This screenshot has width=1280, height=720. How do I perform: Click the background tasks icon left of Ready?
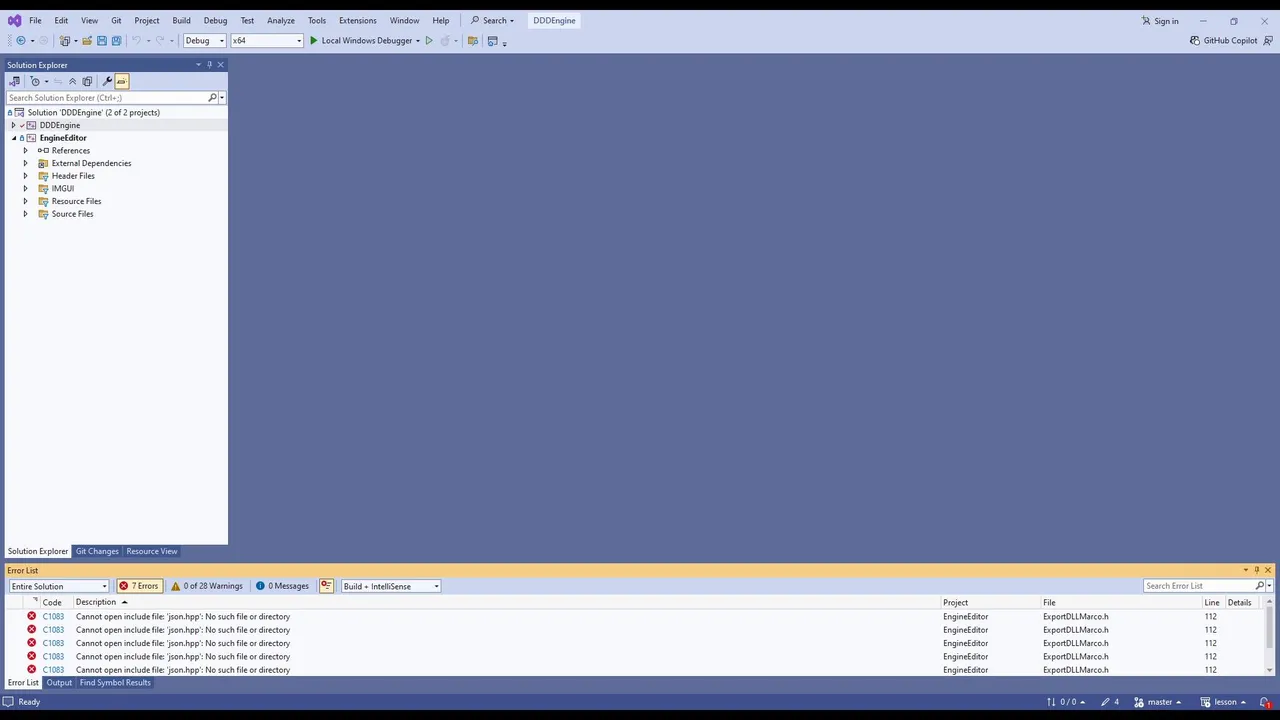tap(8, 702)
